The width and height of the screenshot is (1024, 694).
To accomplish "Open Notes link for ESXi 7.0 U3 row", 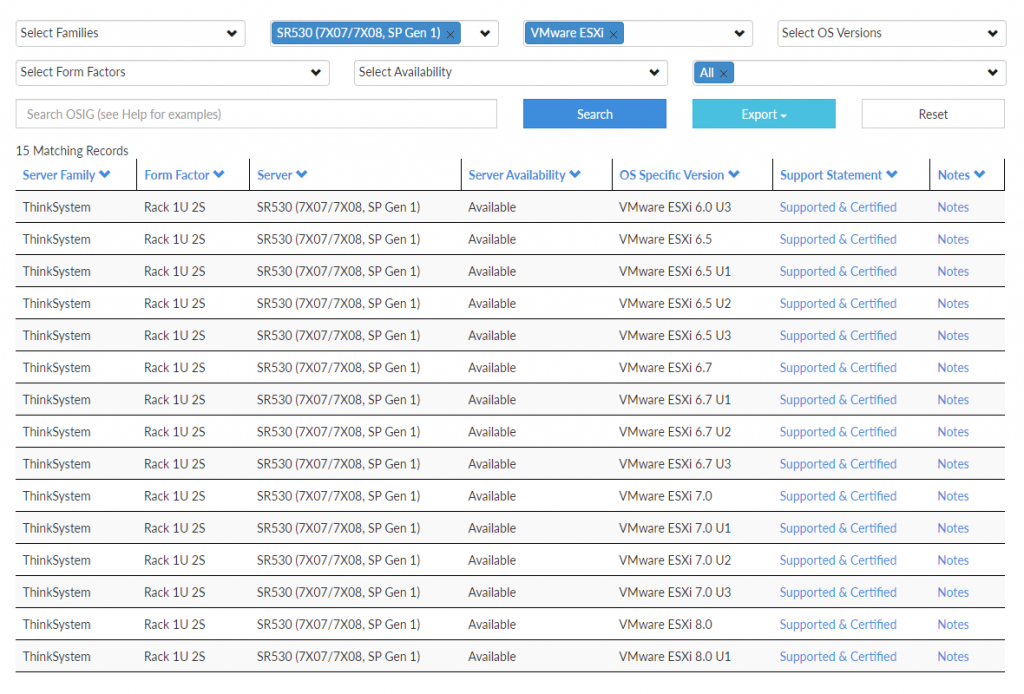I will click(953, 592).
